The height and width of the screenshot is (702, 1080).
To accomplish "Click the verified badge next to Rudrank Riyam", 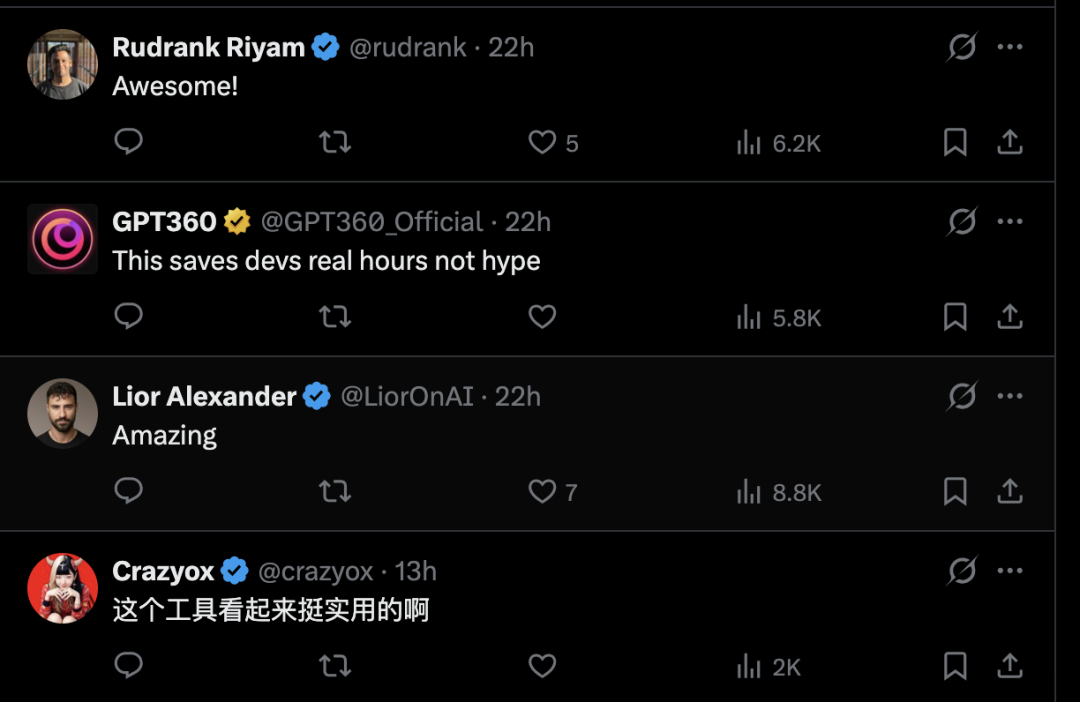I will [x=322, y=46].
